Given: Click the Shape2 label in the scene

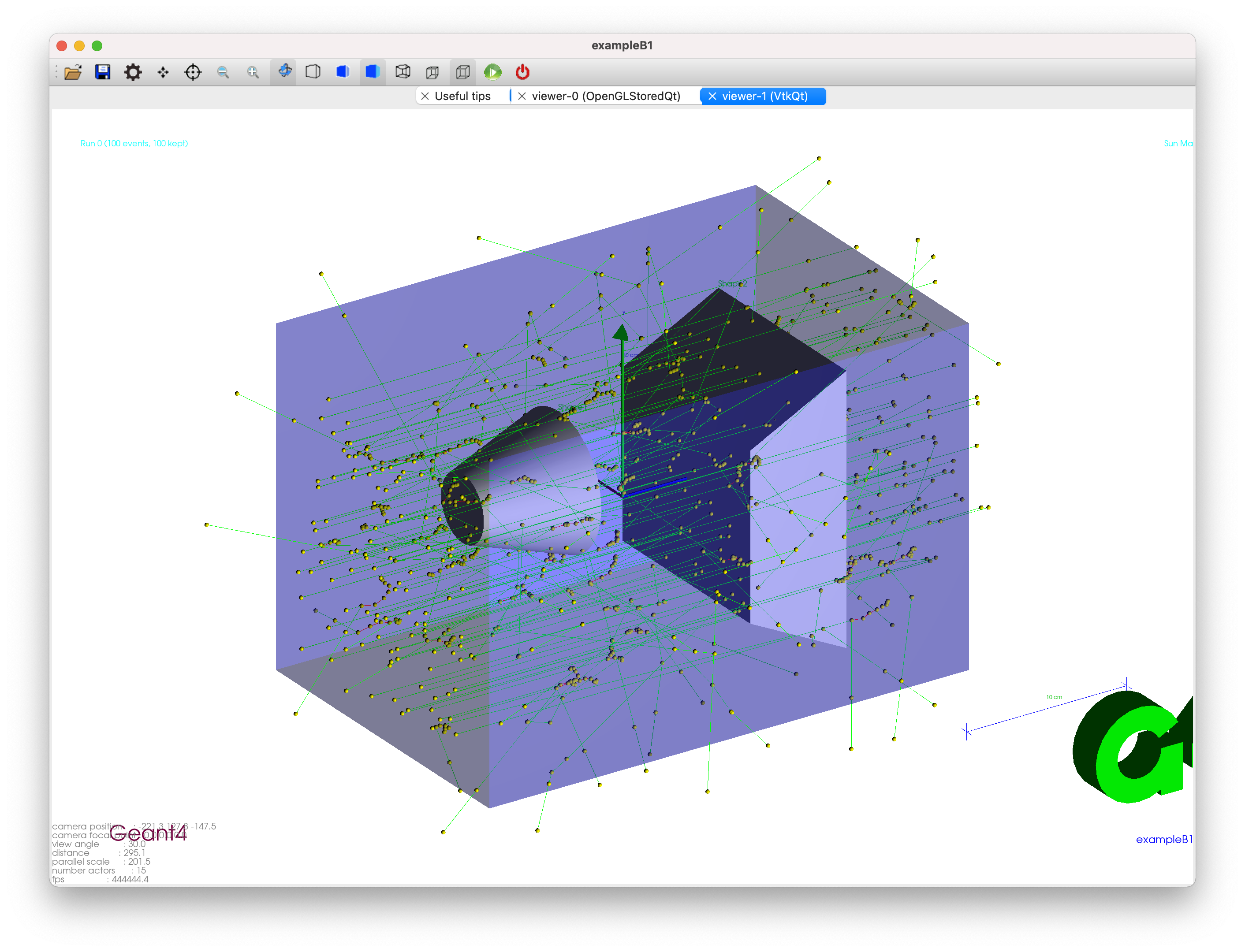Looking at the screenshot, I should [732, 284].
